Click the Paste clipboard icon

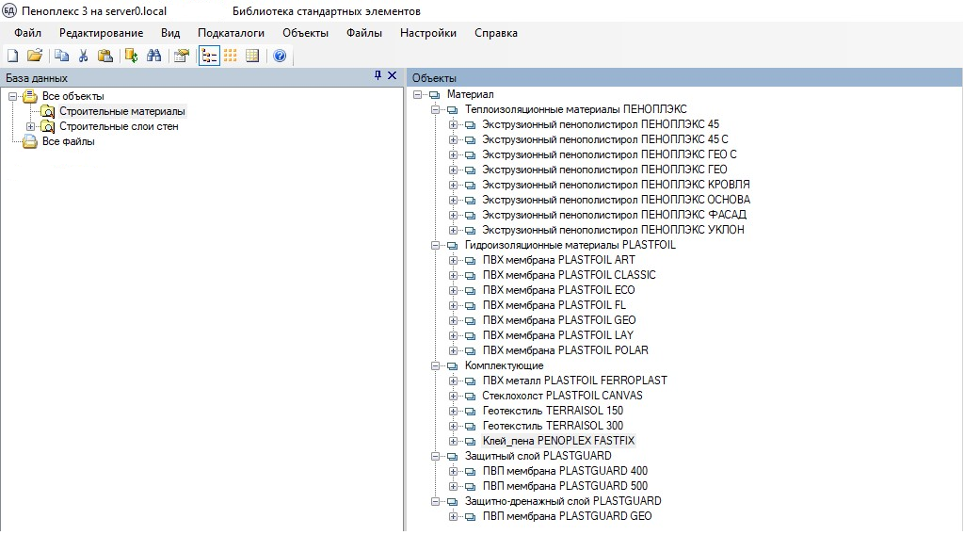point(105,56)
